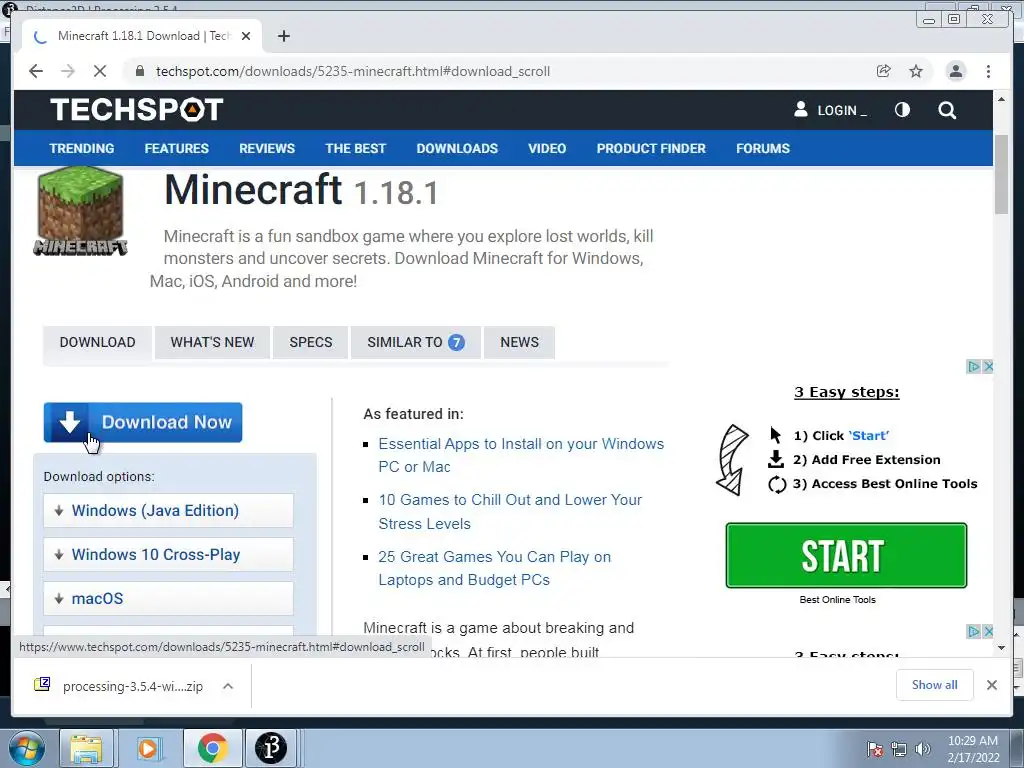Open the media player taskbar icon
Viewport: 1024px width, 768px height.
coord(148,748)
